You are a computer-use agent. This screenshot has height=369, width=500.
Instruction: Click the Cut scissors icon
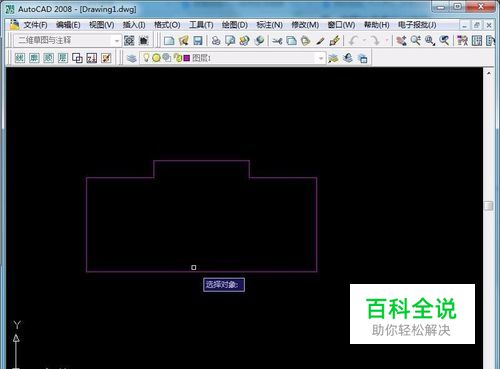pyautogui.click(x=277, y=41)
